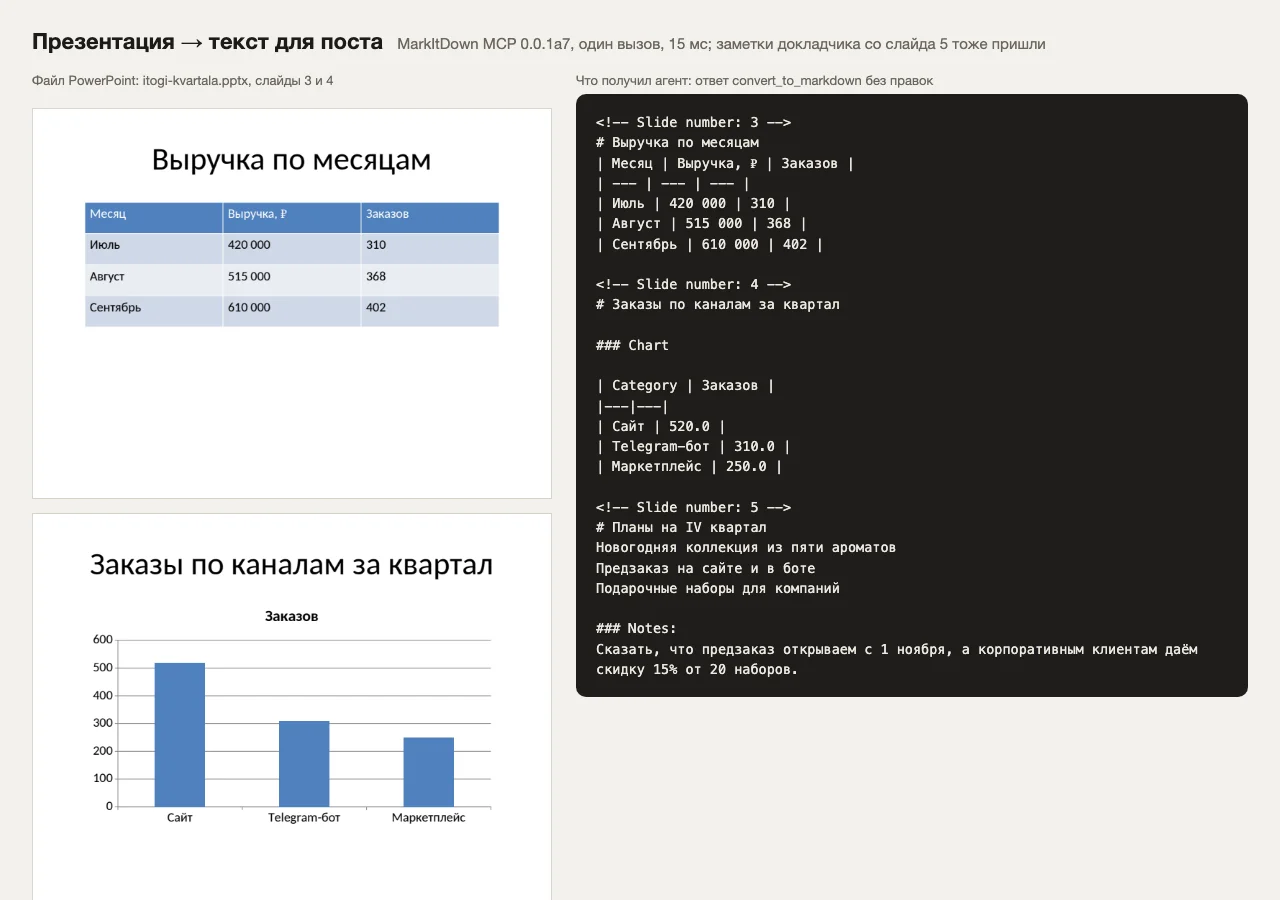The width and height of the screenshot is (1280, 900).
Task: Click the chart title "Заказов" above the bars
Action: 291,616
